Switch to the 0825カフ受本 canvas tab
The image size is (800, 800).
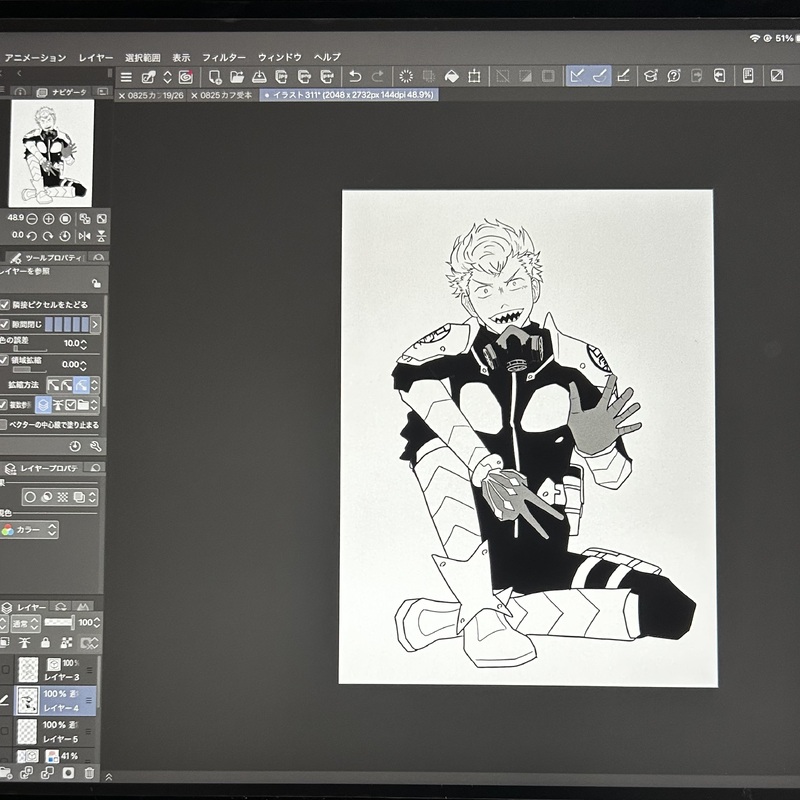click(222, 95)
